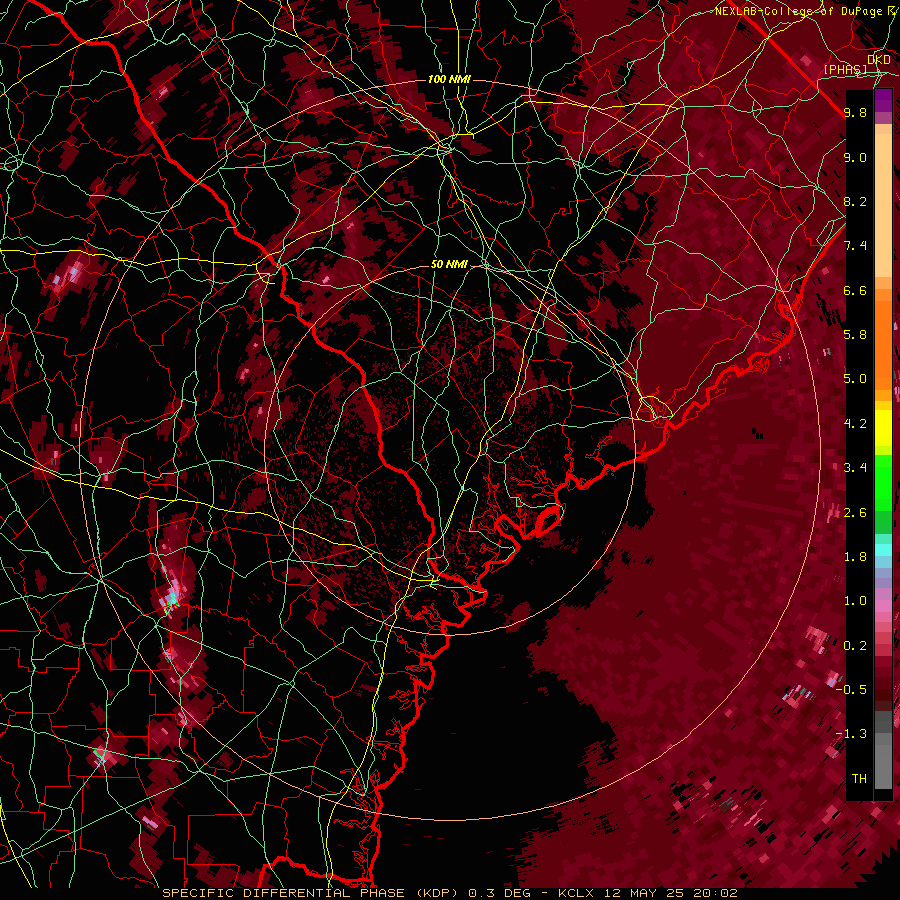Image resolution: width=900 pixels, height=900 pixels.
Task: Click the 7.4 value on the color scale
Action: click(855, 246)
